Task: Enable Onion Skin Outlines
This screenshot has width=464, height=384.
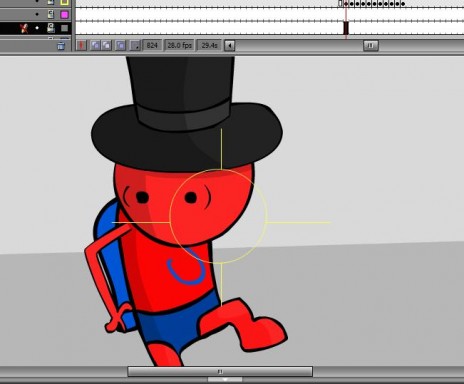Action: click(x=107, y=45)
